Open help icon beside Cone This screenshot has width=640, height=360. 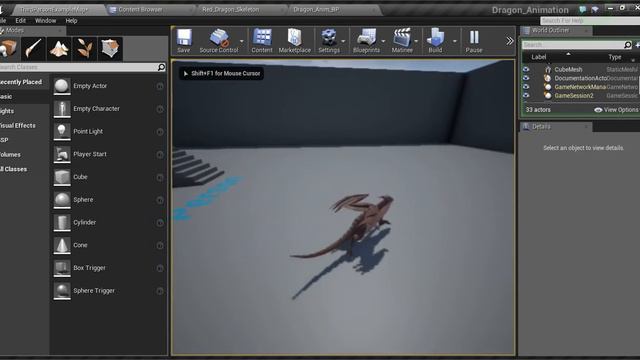coord(160,246)
